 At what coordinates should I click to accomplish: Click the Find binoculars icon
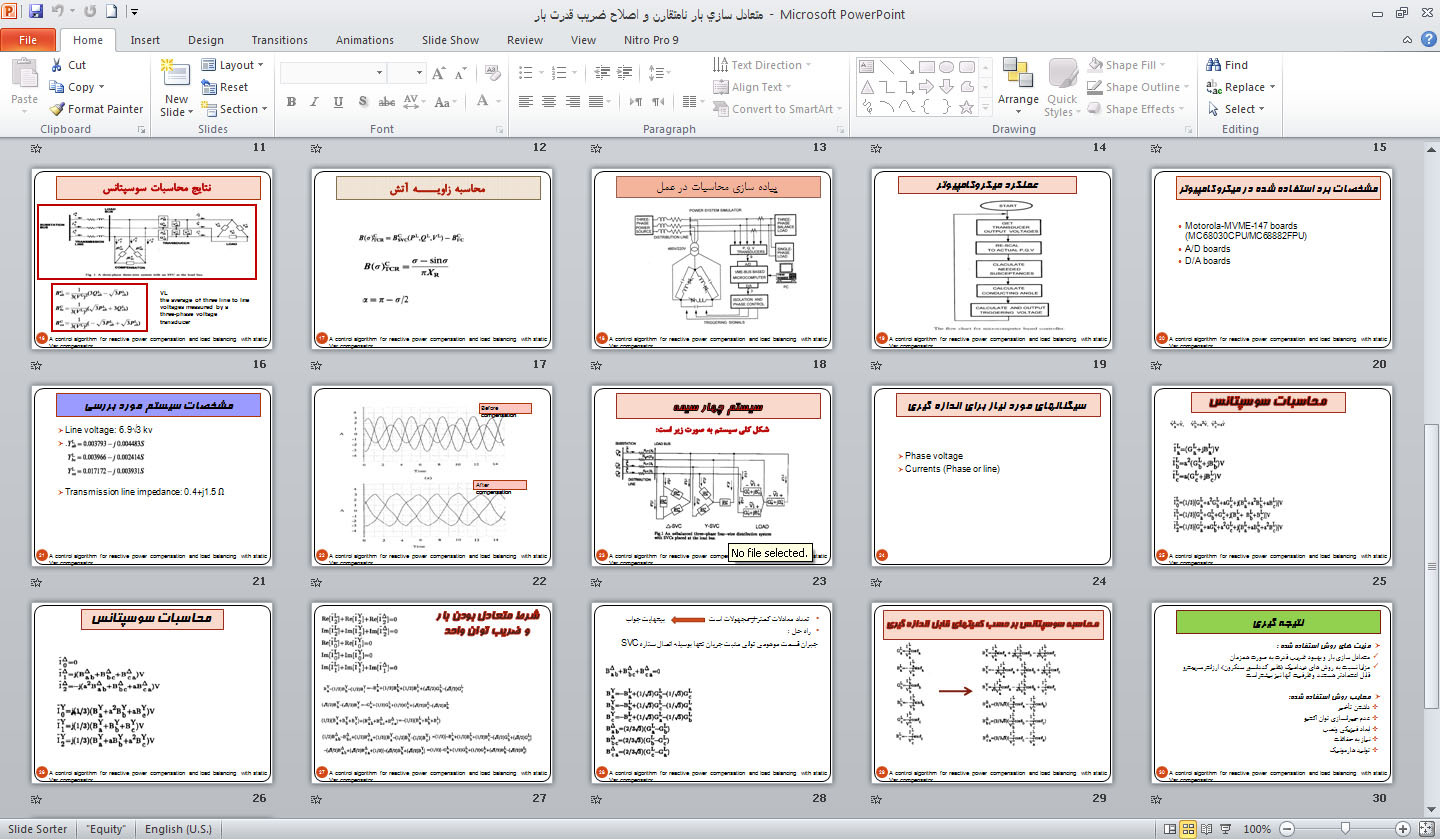point(1214,65)
